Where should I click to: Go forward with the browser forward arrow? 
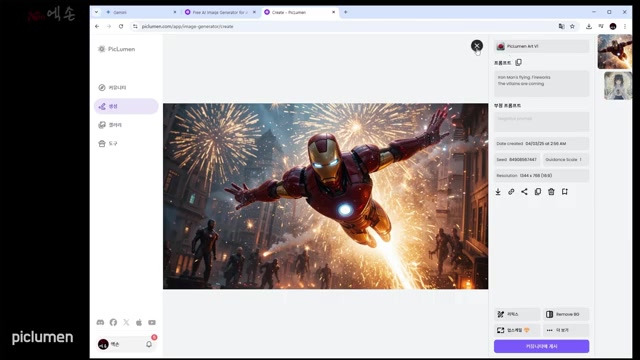pos(109,26)
